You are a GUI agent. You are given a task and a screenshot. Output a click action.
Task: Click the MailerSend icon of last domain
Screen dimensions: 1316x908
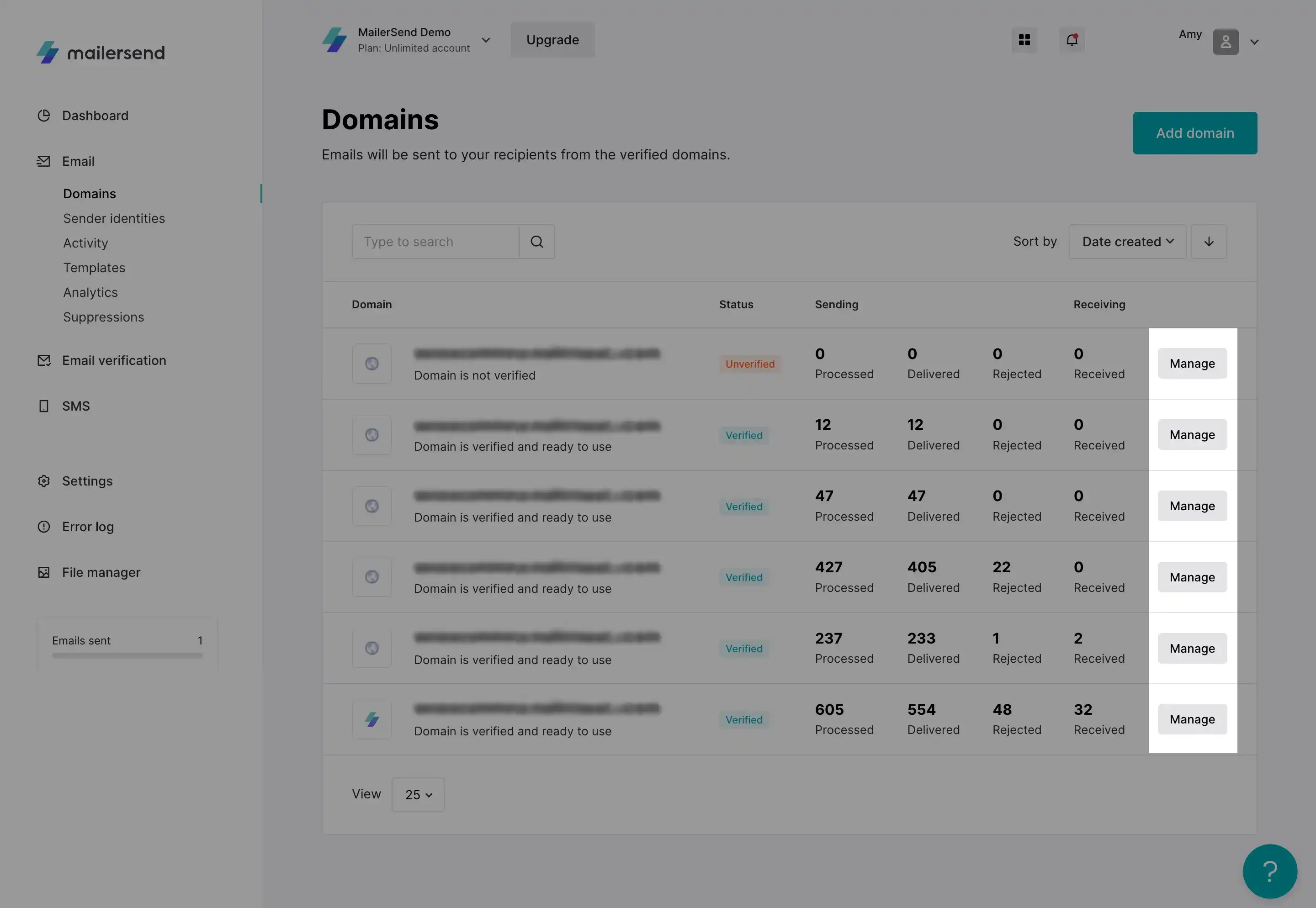(x=371, y=720)
